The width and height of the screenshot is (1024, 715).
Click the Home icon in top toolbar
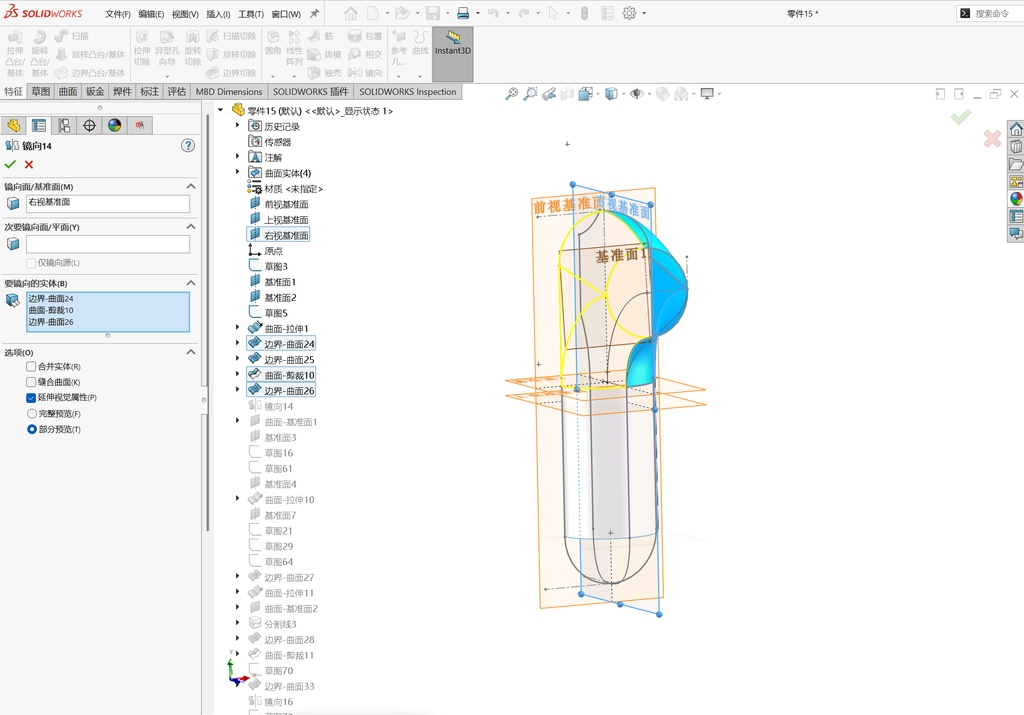click(351, 13)
